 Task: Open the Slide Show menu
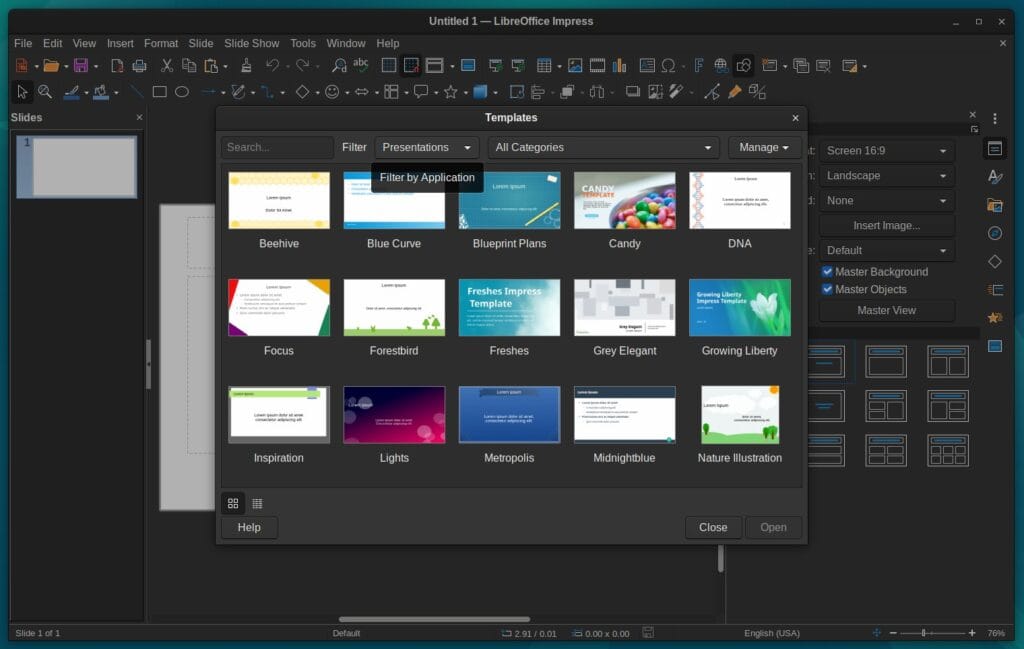(x=251, y=43)
